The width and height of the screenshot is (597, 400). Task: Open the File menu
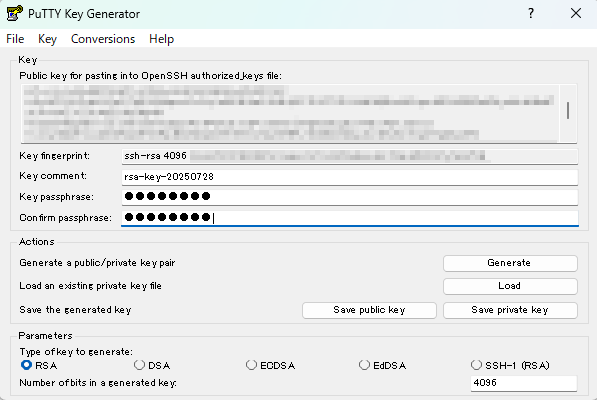point(15,39)
